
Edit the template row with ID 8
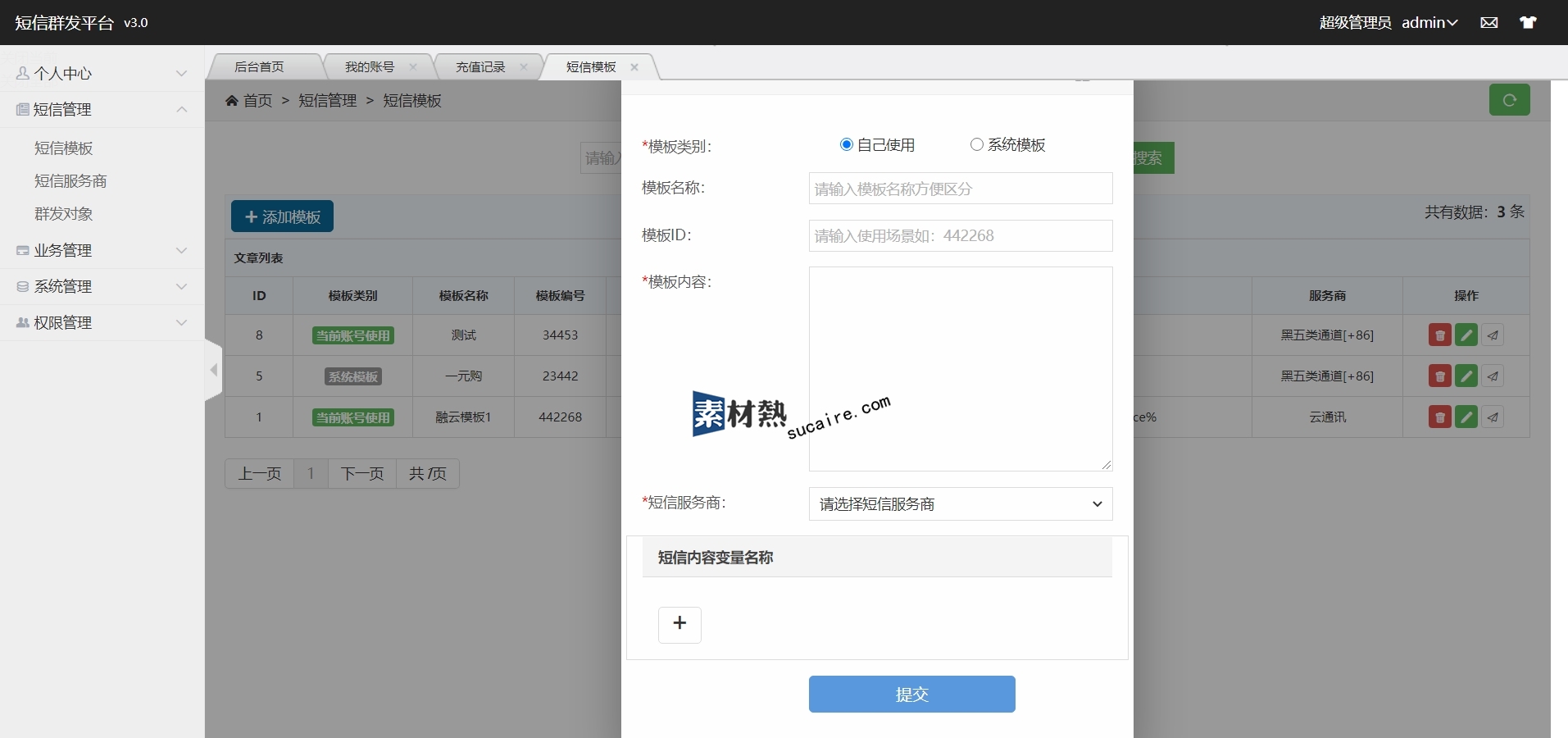point(1466,335)
